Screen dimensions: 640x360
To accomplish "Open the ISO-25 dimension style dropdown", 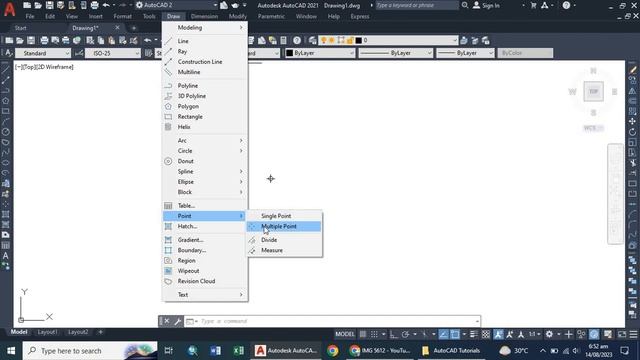I will [x=113, y=53].
